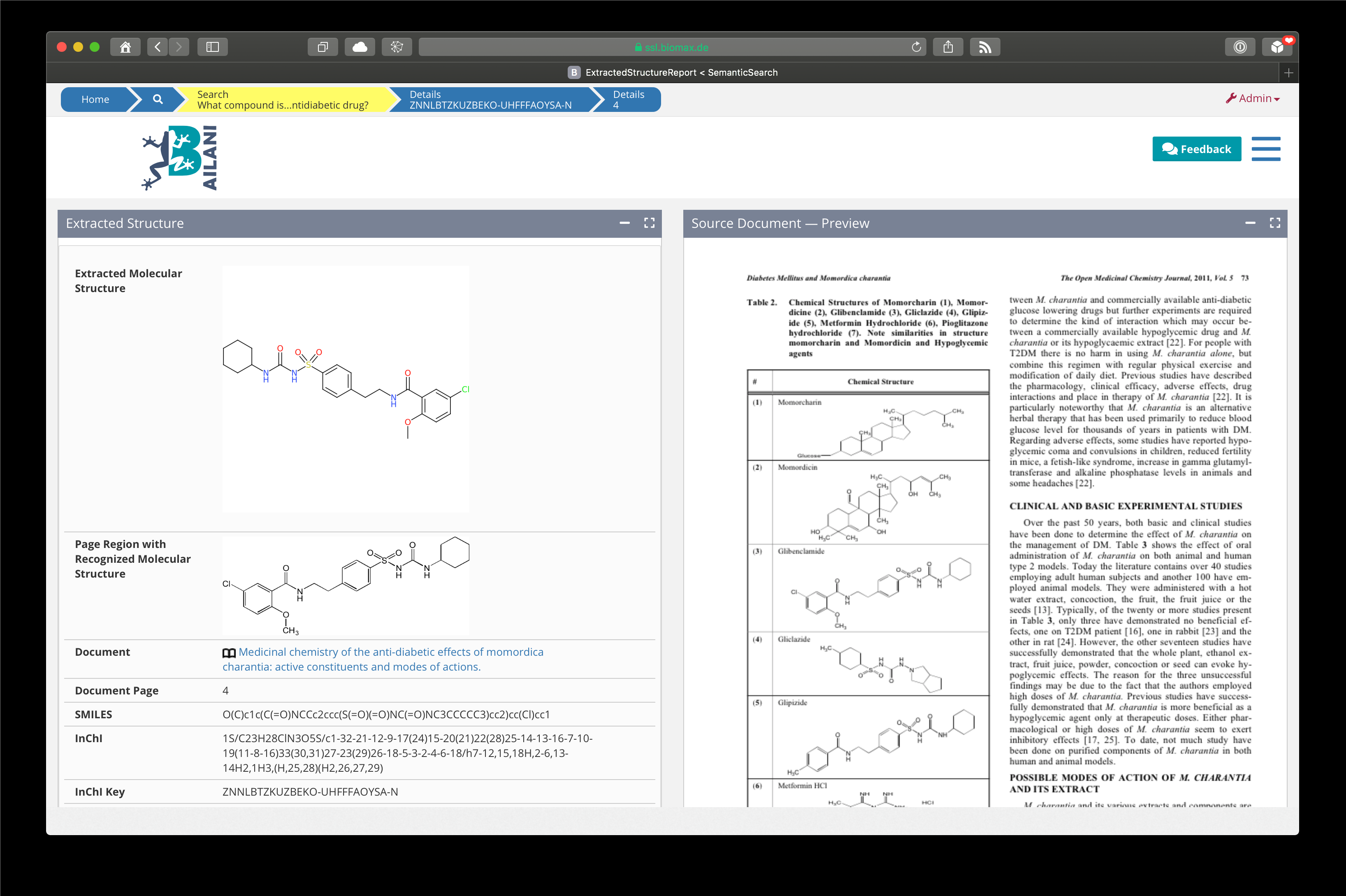
Task: Click the 'Extracted Molecular Structure' row label
Action: [128, 281]
